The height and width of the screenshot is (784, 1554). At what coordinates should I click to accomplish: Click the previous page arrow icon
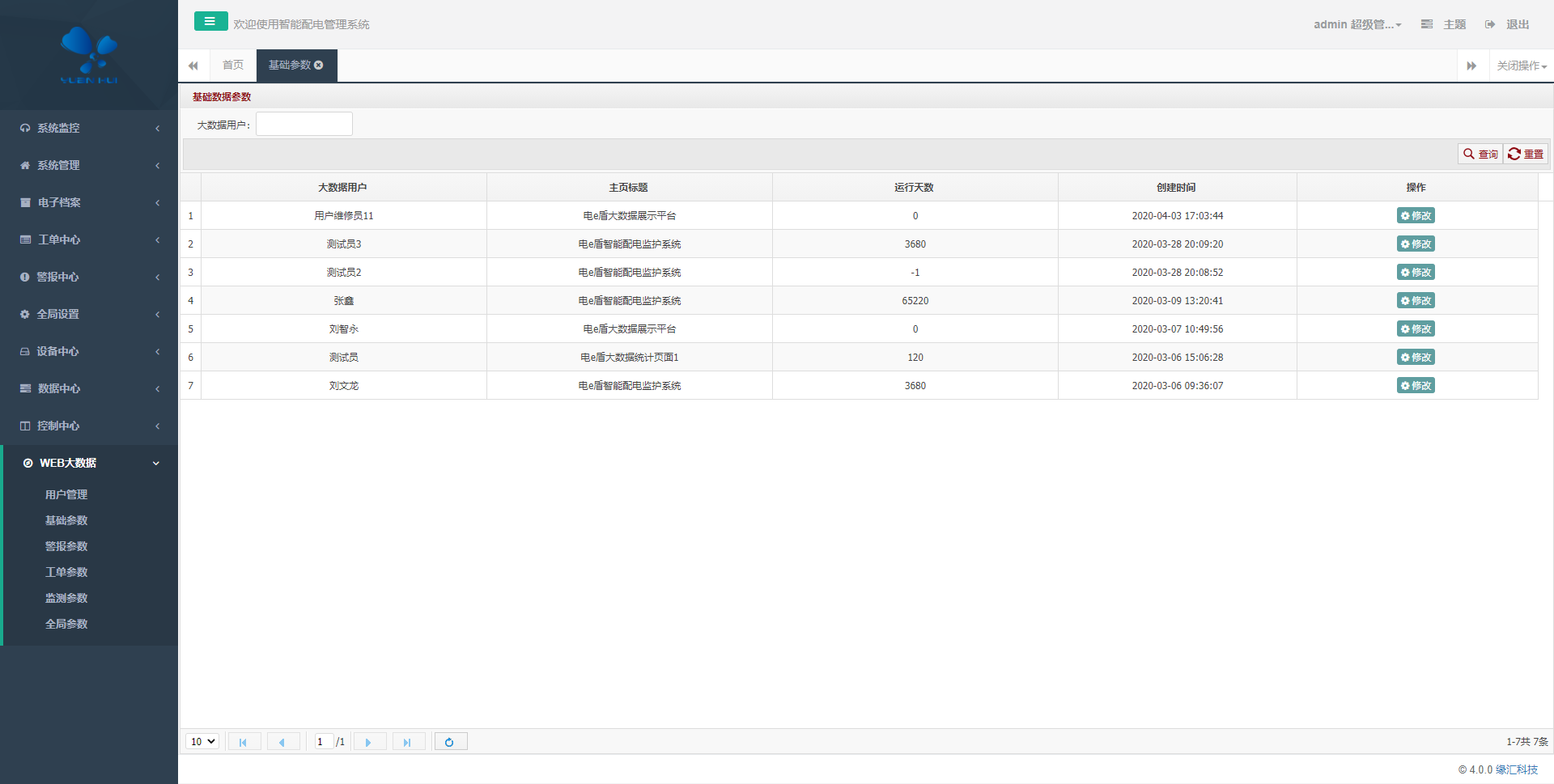coord(282,742)
